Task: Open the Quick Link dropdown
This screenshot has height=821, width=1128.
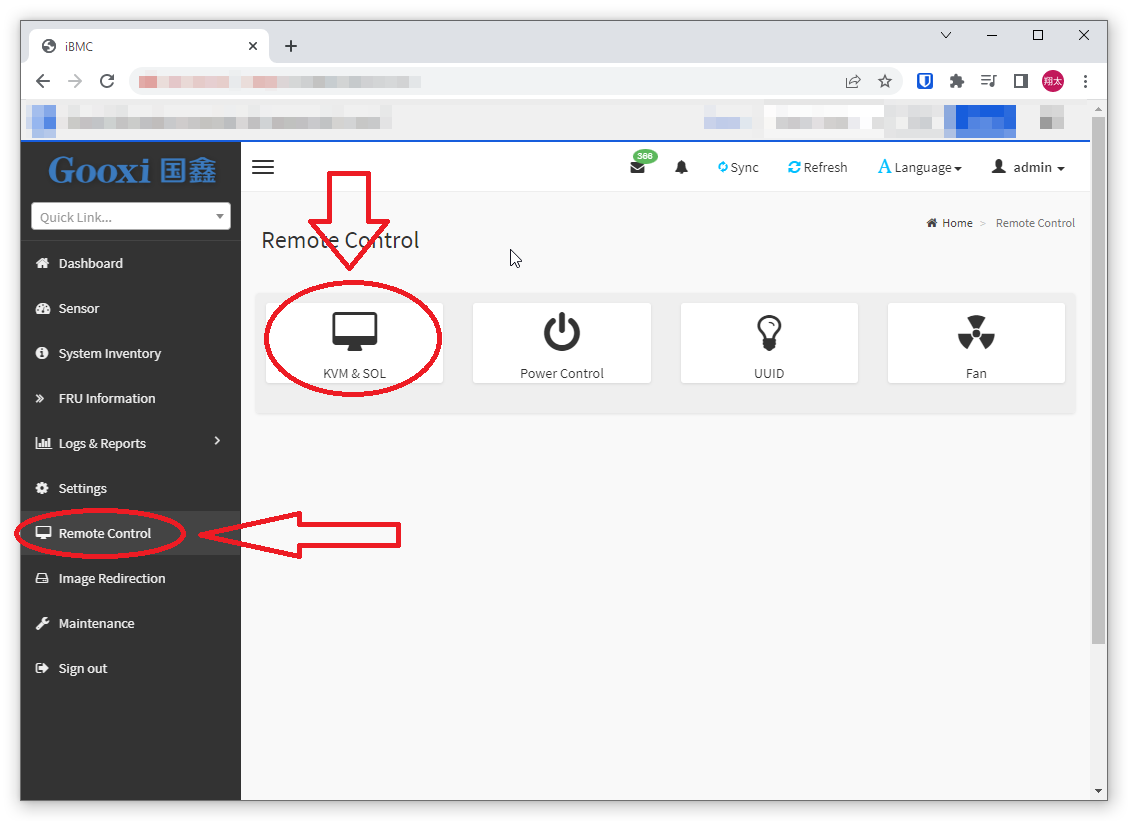Action: [131, 217]
